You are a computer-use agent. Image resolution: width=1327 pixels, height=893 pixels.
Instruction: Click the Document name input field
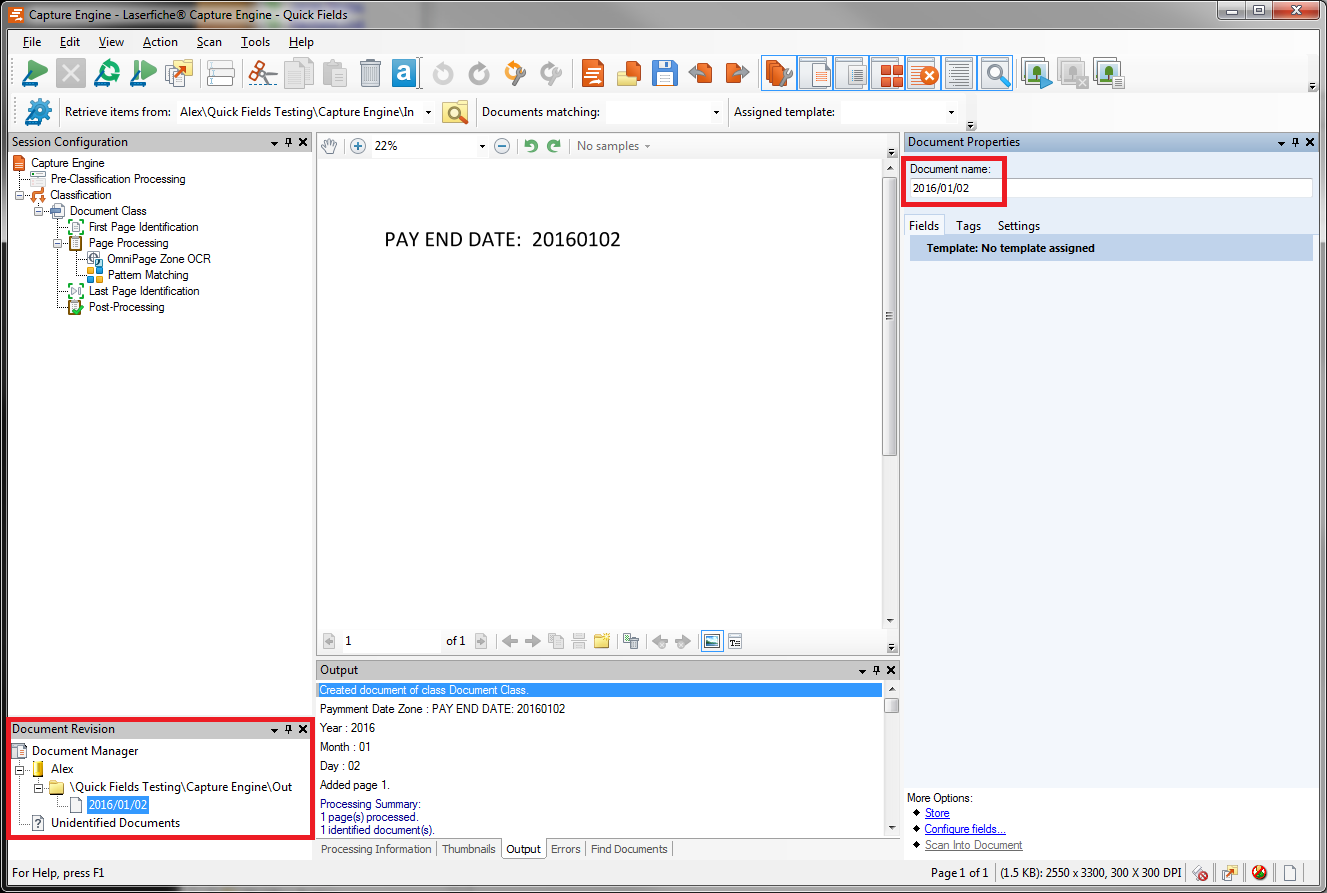(x=1108, y=188)
